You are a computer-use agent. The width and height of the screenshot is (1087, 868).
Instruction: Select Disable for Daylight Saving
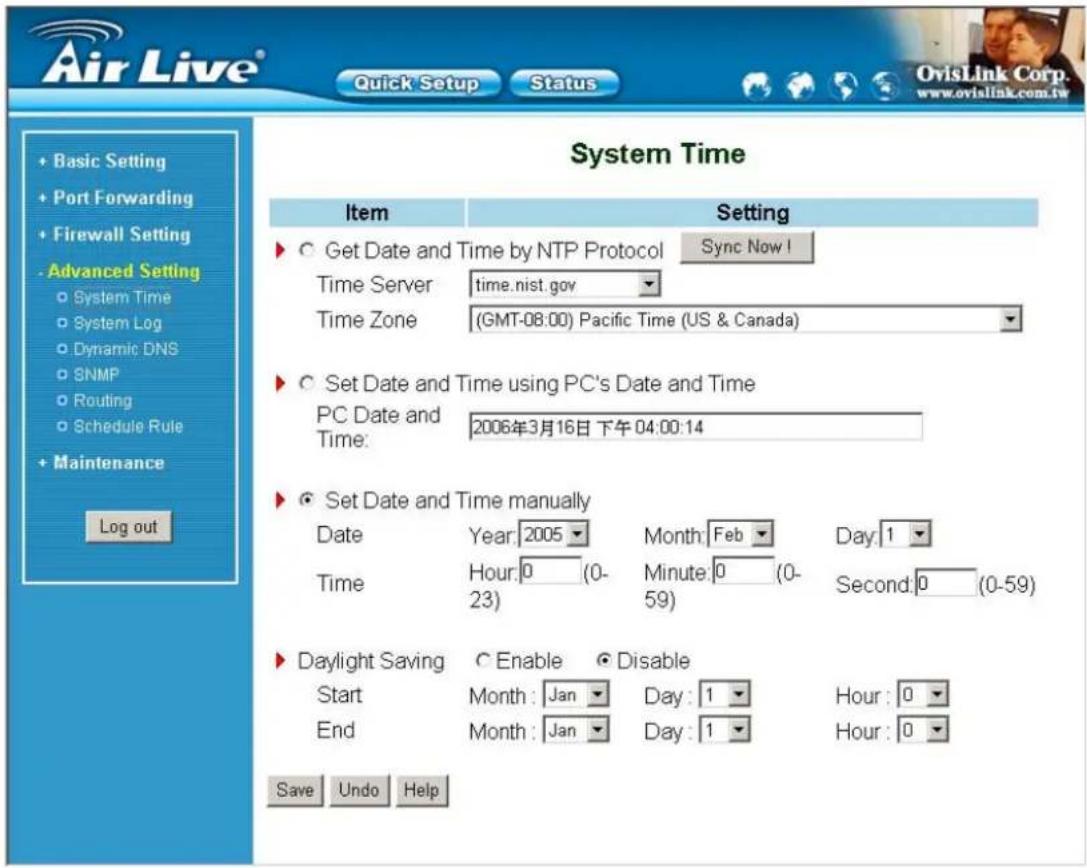point(604,661)
